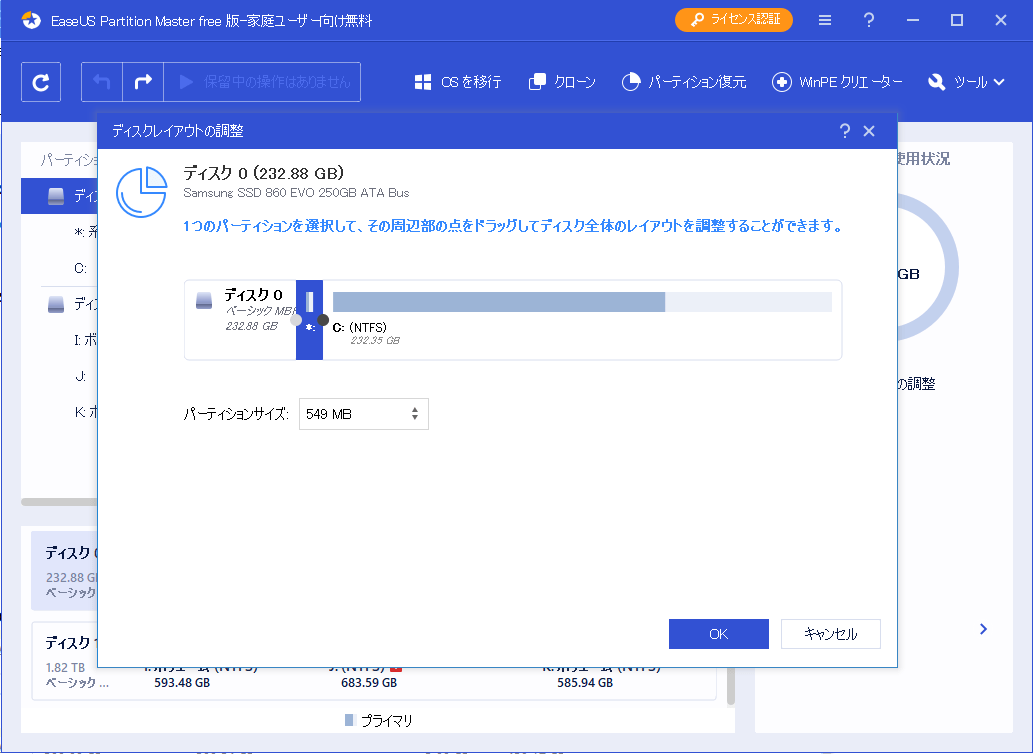Select the I: volume row in the partition list
Image resolution: width=1033 pixels, height=754 pixels.
pyautogui.click(x=59, y=340)
